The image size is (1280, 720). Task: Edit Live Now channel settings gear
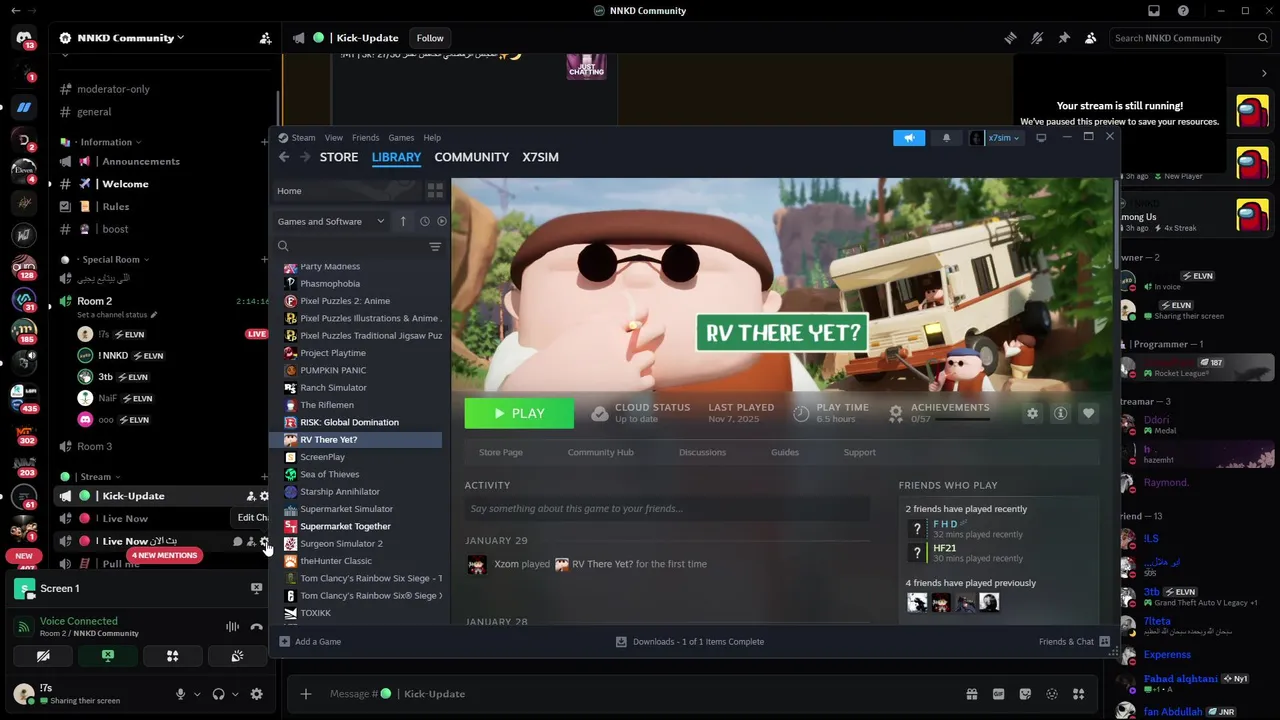264,541
